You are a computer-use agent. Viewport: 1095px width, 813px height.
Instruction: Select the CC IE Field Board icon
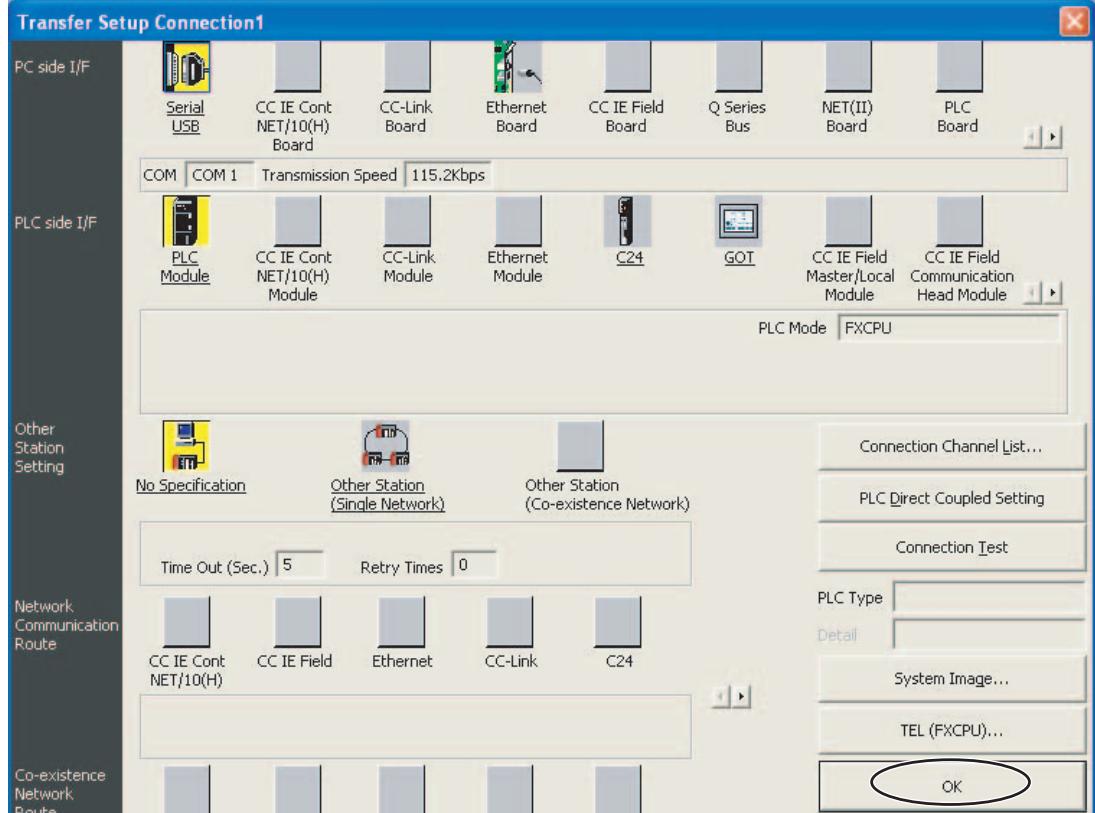coord(628,67)
